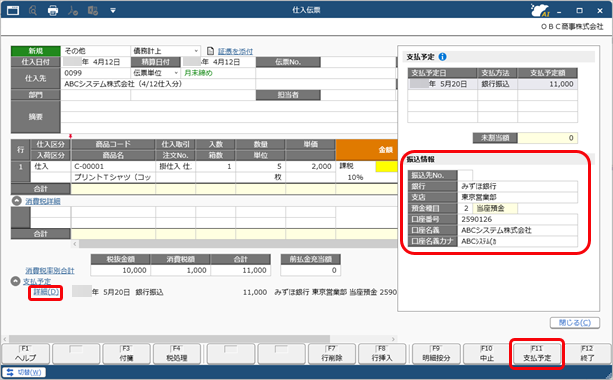The width and height of the screenshot is (613, 380).
Task: Click the 支払方法 cell 銀行振込 in panel
Action: click(x=497, y=84)
